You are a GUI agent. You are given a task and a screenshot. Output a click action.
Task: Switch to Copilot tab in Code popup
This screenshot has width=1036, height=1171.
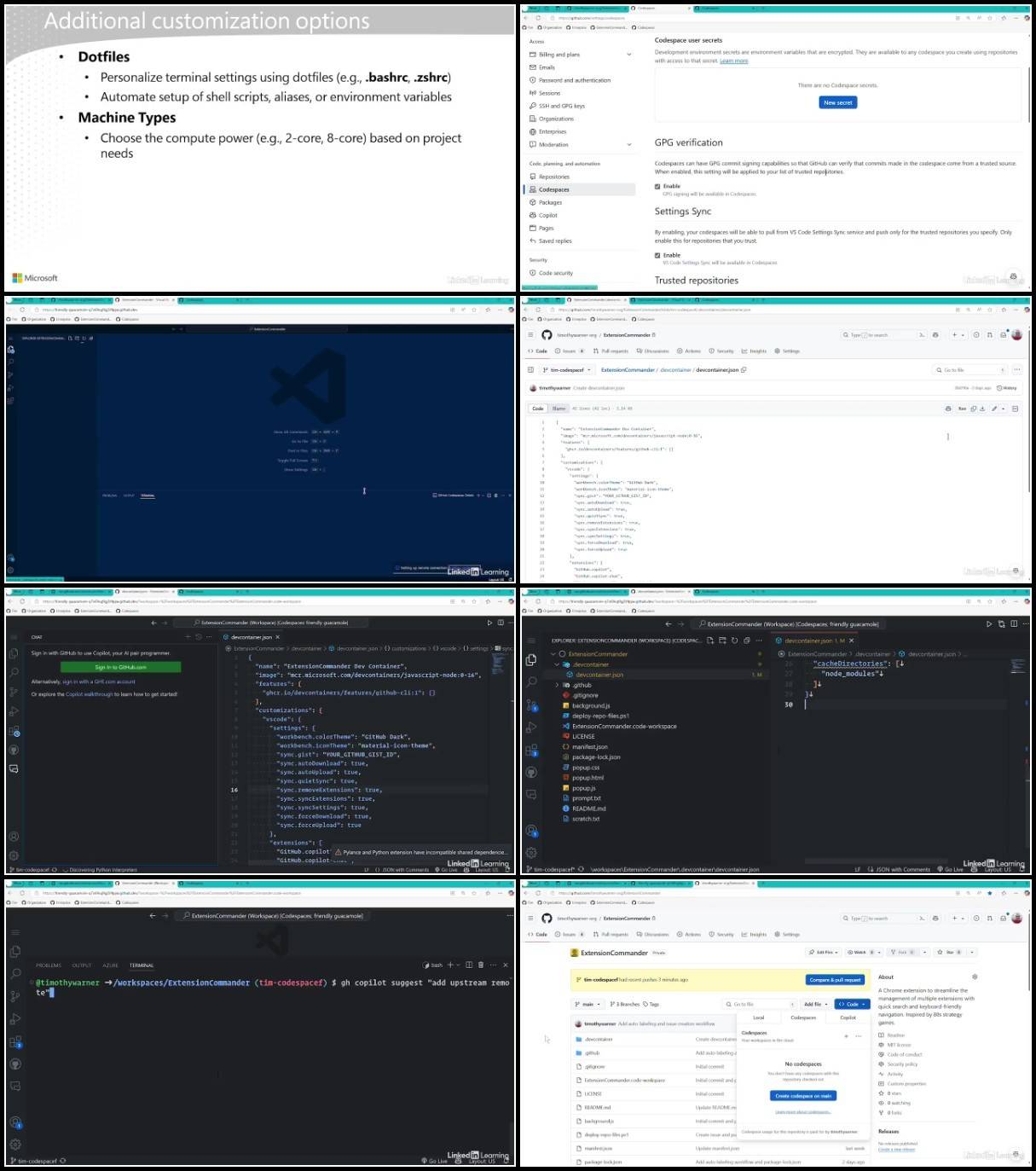[x=848, y=1017]
